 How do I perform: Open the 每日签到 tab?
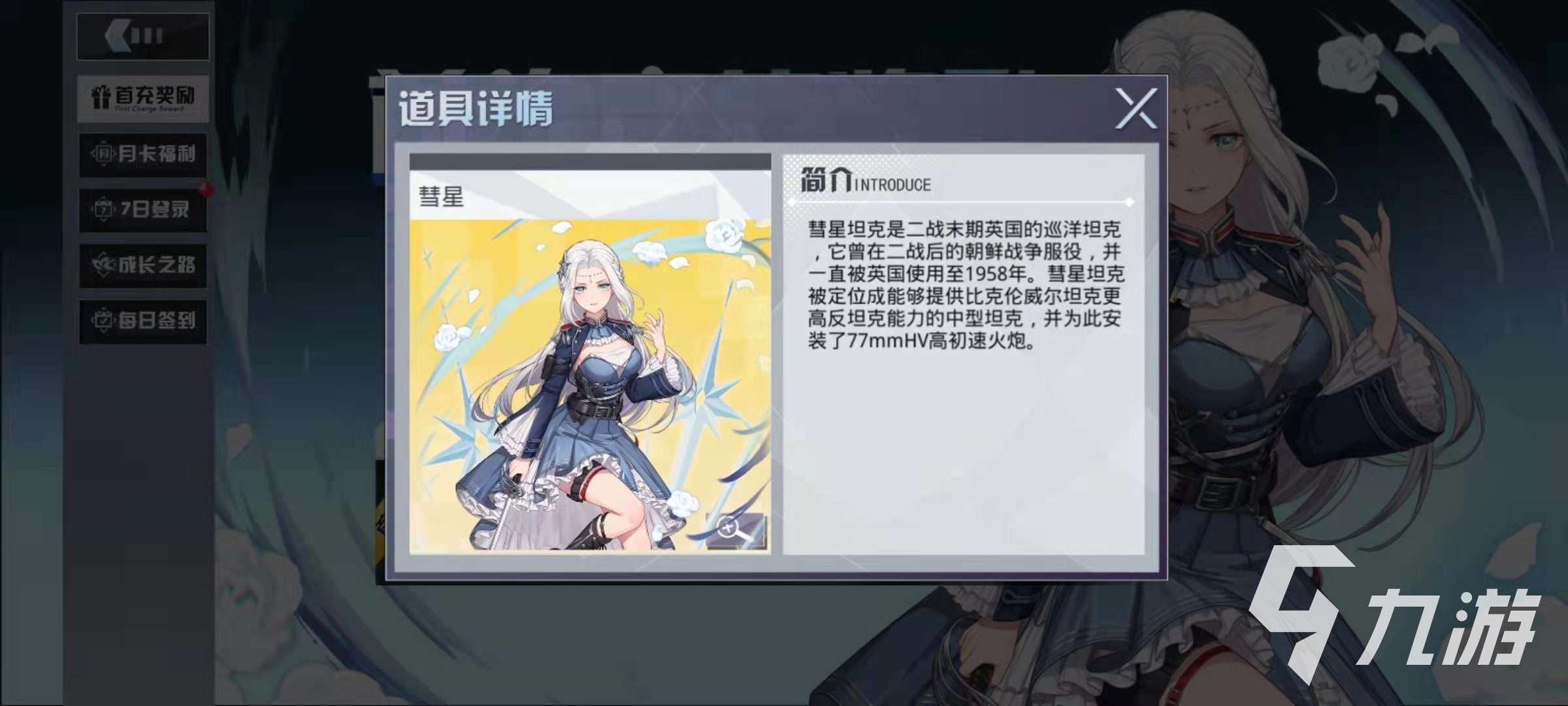click(x=143, y=321)
